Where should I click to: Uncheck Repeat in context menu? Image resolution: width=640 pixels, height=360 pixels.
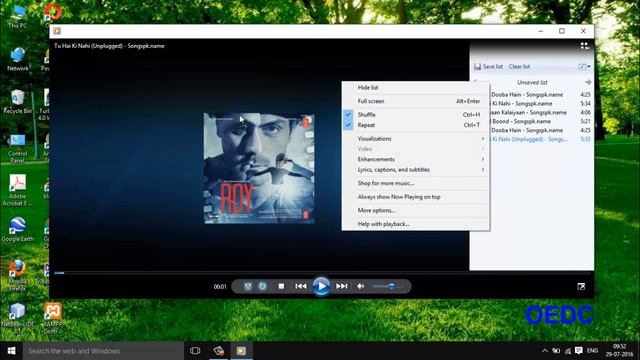coord(416,125)
